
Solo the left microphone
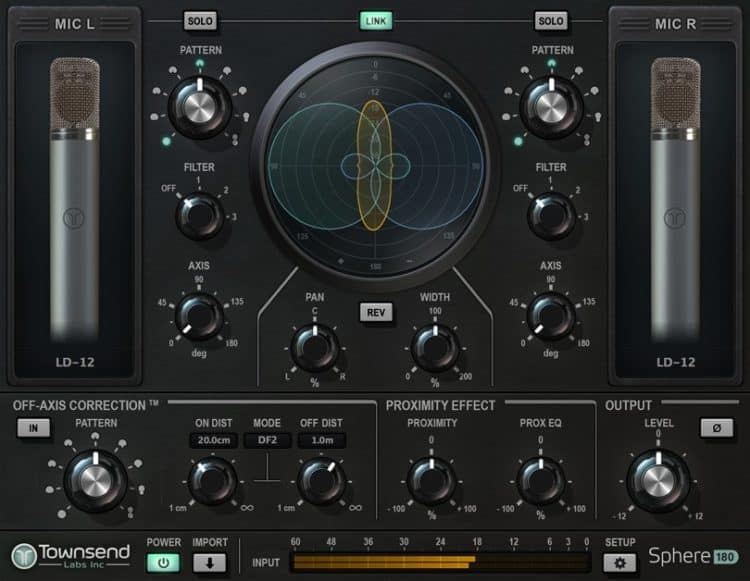click(200, 21)
